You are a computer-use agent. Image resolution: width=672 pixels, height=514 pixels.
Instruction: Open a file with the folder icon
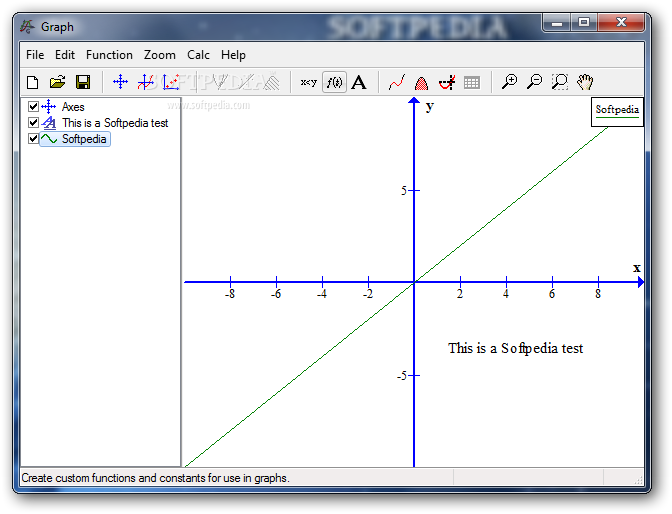pos(57,82)
